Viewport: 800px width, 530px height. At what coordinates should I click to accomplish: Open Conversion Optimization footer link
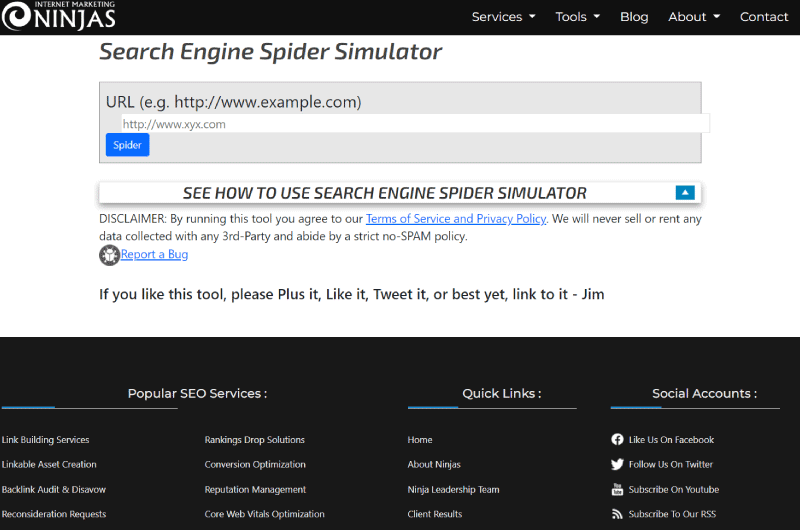pyautogui.click(x=255, y=464)
